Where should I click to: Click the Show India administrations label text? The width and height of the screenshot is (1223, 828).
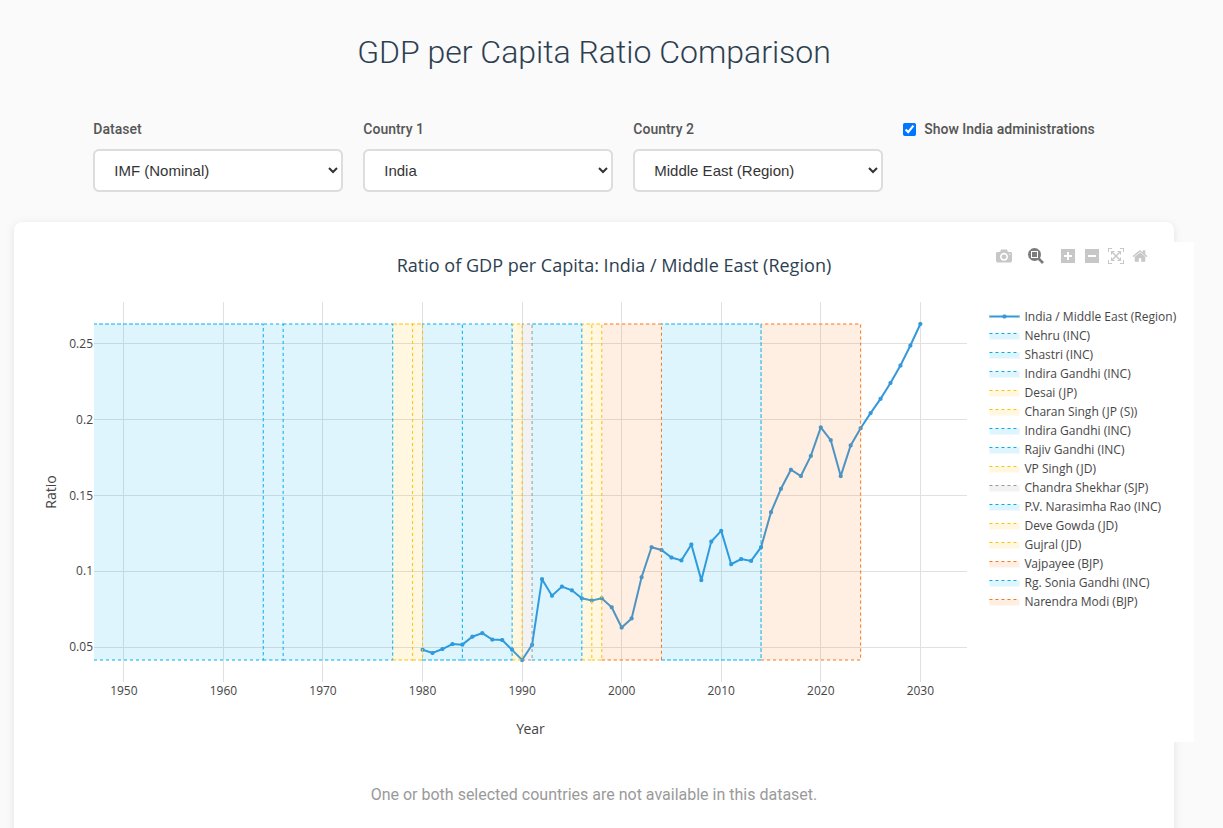[1009, 129]
